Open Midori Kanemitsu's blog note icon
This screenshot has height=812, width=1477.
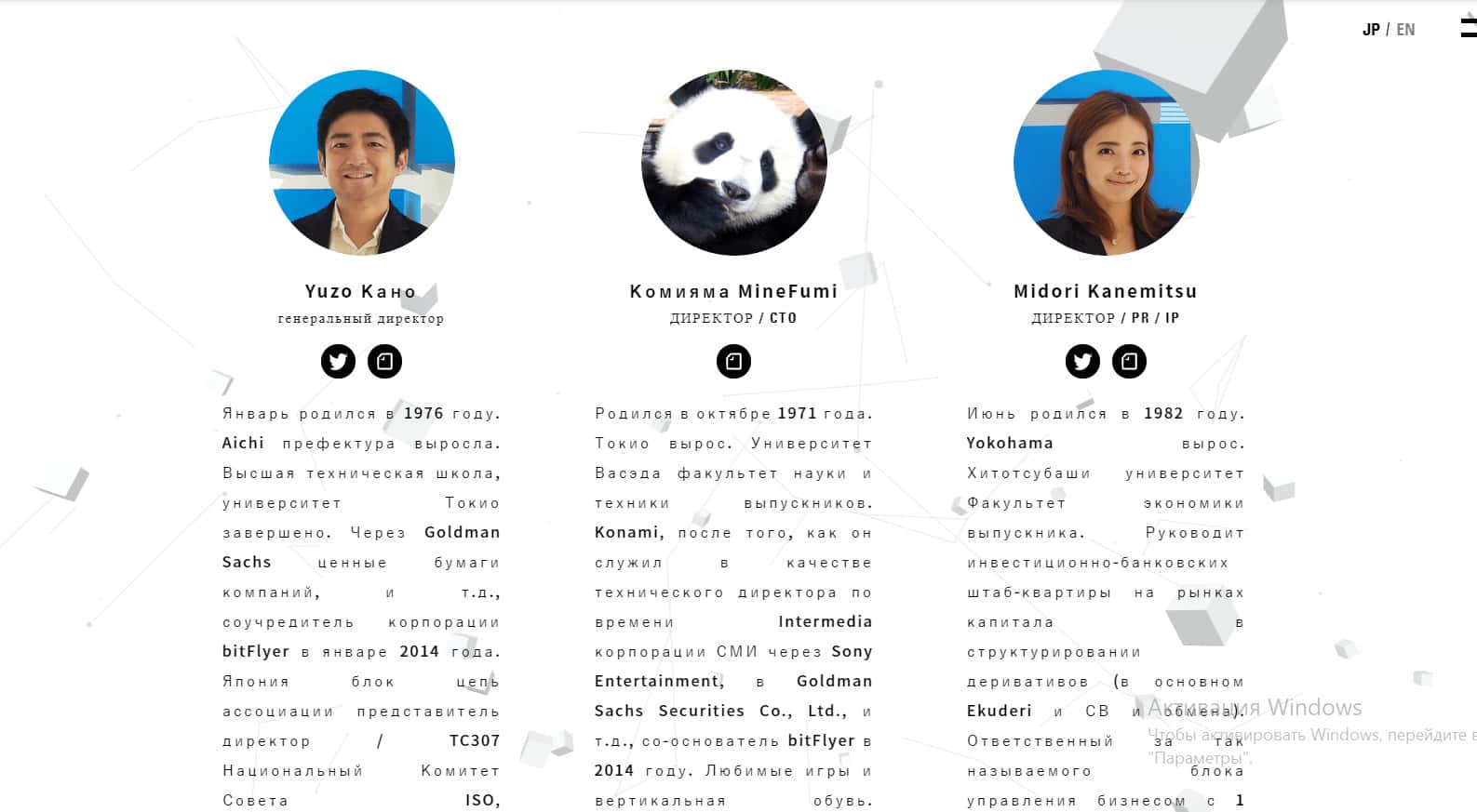(x=1129, y=361)
